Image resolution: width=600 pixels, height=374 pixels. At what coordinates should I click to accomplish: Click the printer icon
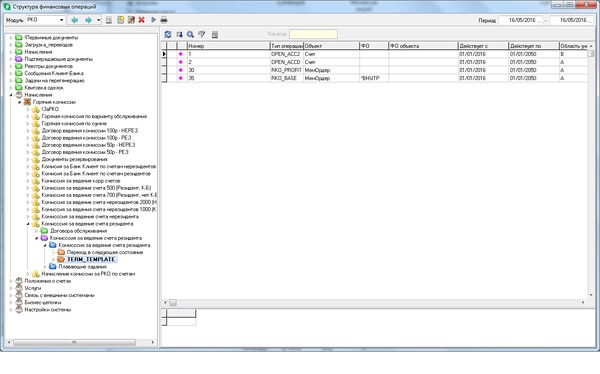point(164,20)
